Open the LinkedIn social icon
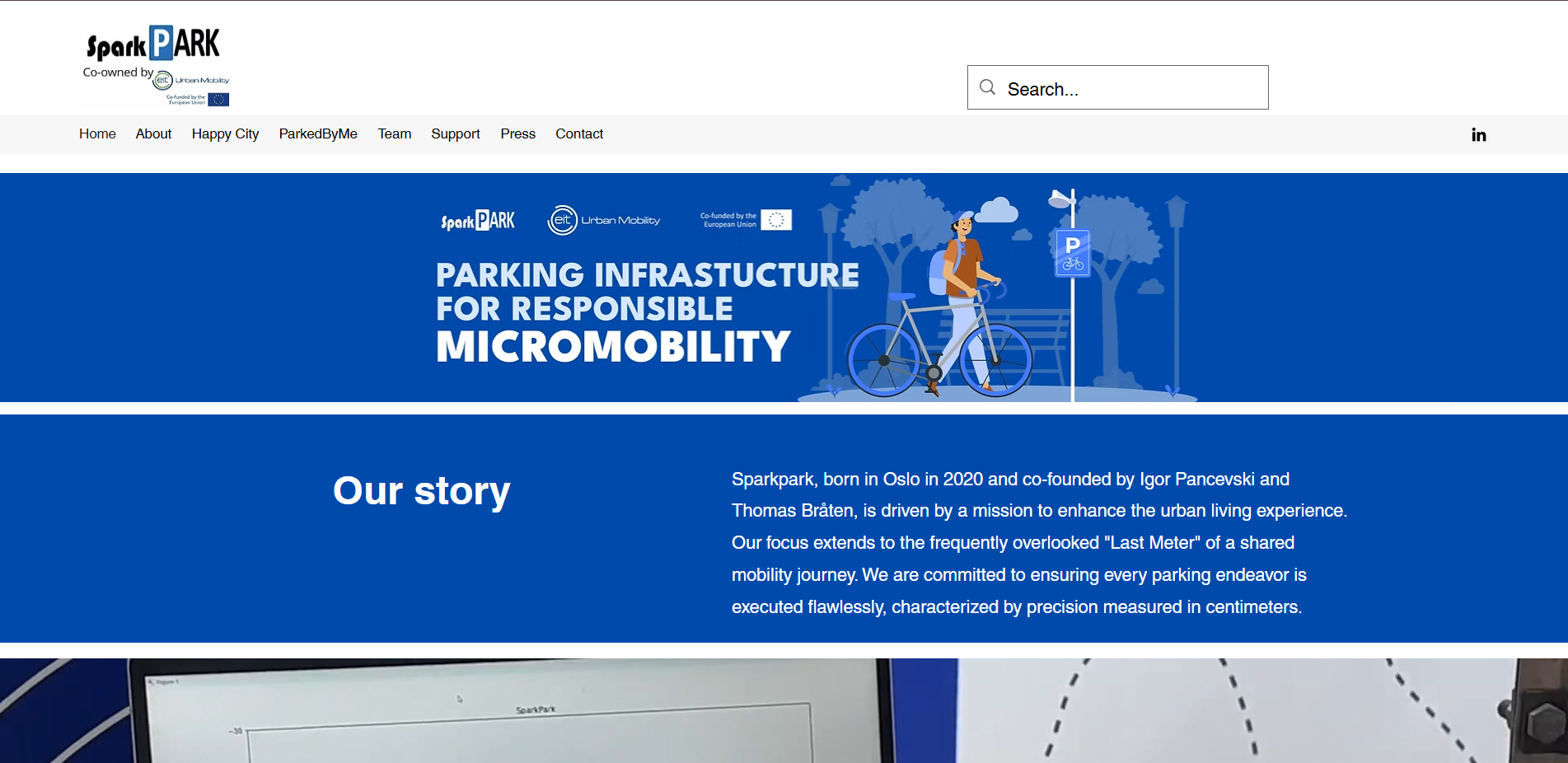Viewport: 1568px width, 763px height. (x=1478, y=135)
